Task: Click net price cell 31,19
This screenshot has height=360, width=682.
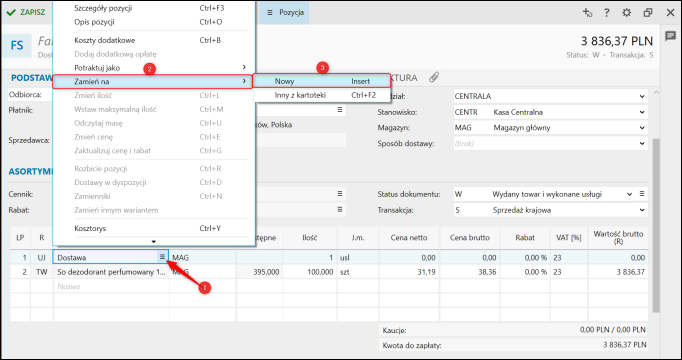Action: (x=409, y=272)
